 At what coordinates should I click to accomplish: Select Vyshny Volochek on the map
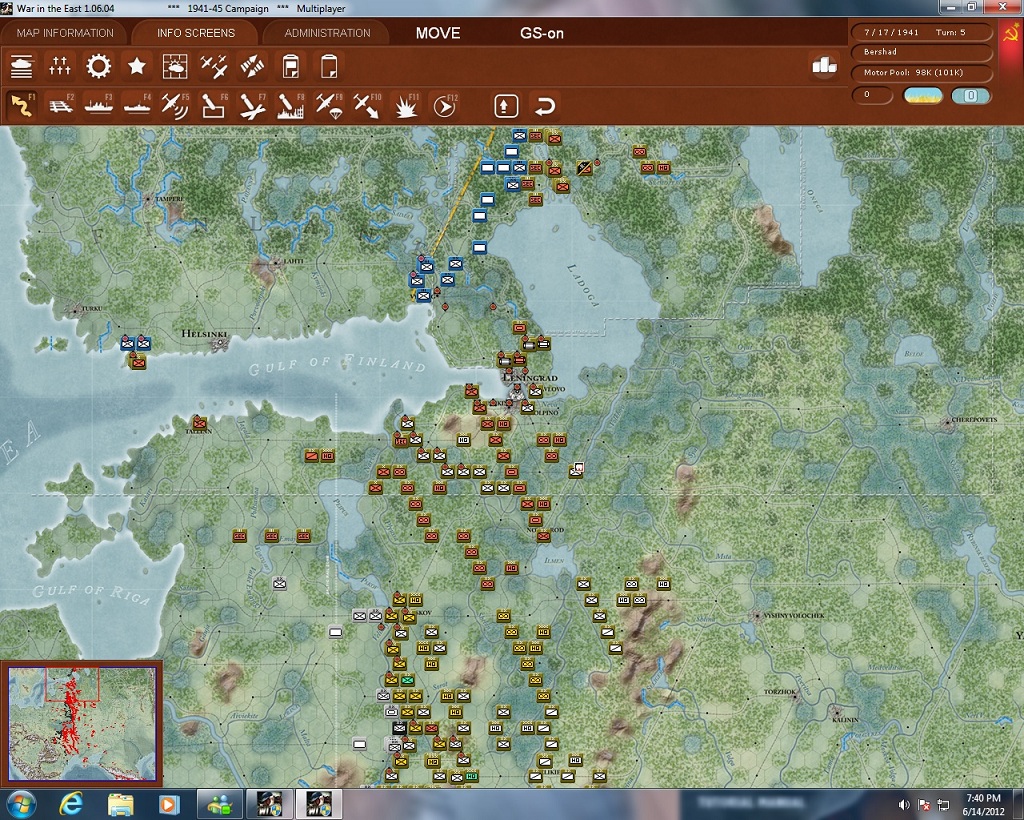[757, 615]
